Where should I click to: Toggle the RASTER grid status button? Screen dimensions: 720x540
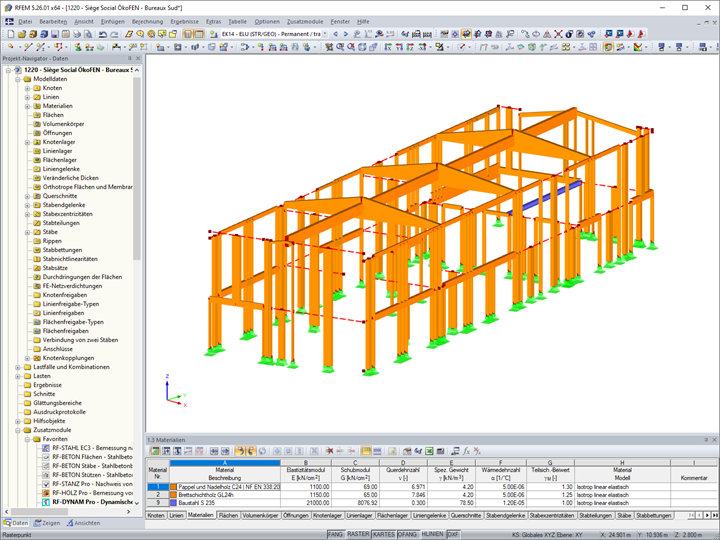(x=358, y=534)
